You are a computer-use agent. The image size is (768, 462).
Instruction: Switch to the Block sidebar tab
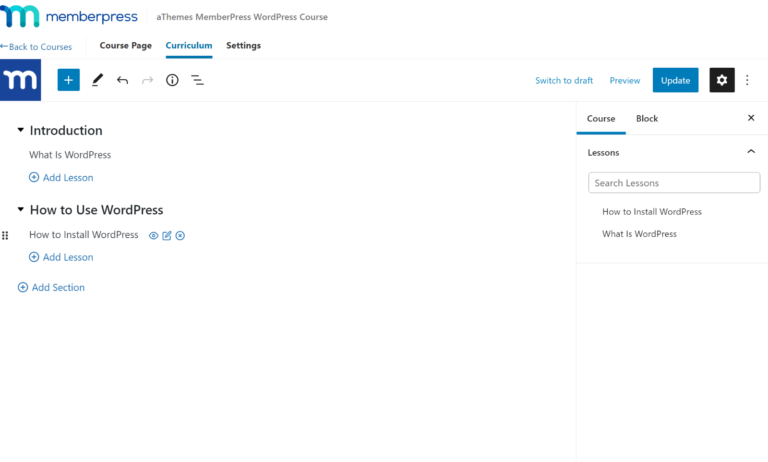647,119
